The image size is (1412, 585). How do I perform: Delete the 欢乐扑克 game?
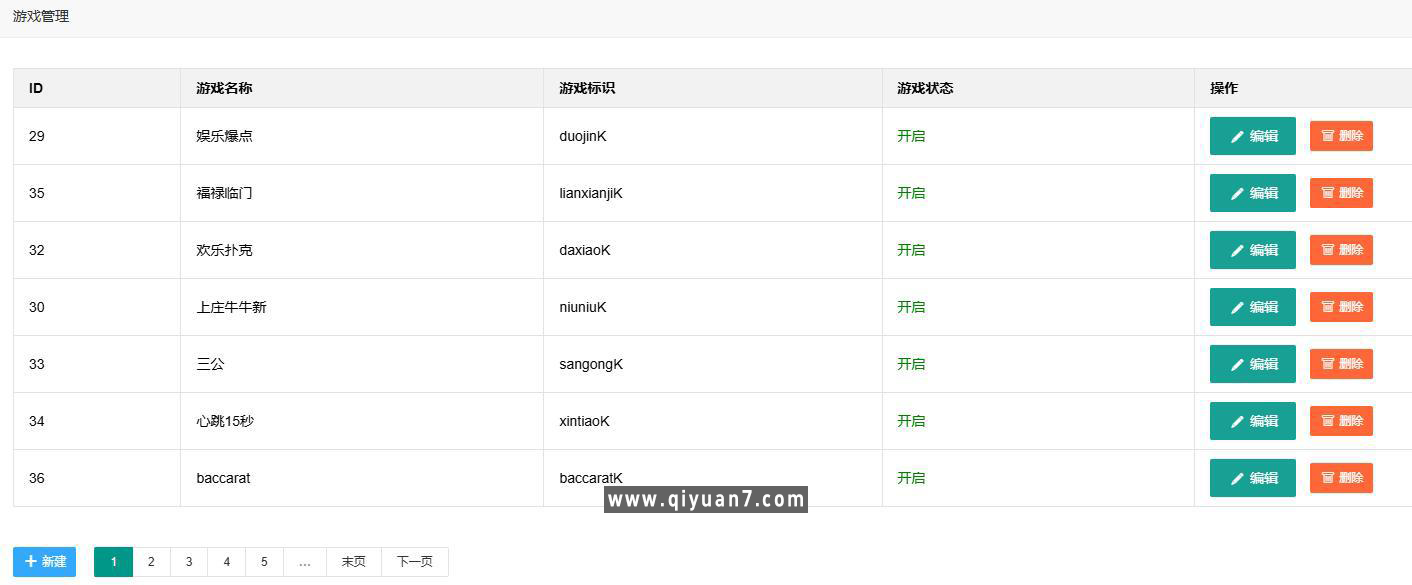tap(1341, 250)
